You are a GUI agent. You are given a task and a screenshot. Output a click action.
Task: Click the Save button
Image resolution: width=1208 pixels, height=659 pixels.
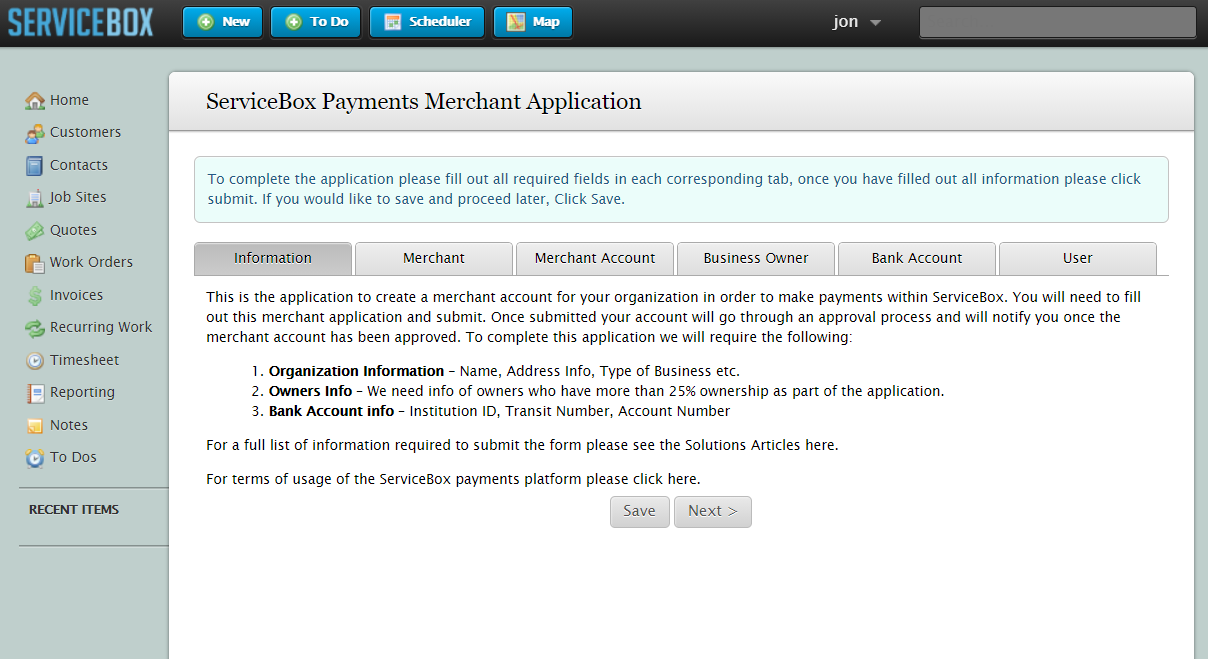(x=640, y=511)
